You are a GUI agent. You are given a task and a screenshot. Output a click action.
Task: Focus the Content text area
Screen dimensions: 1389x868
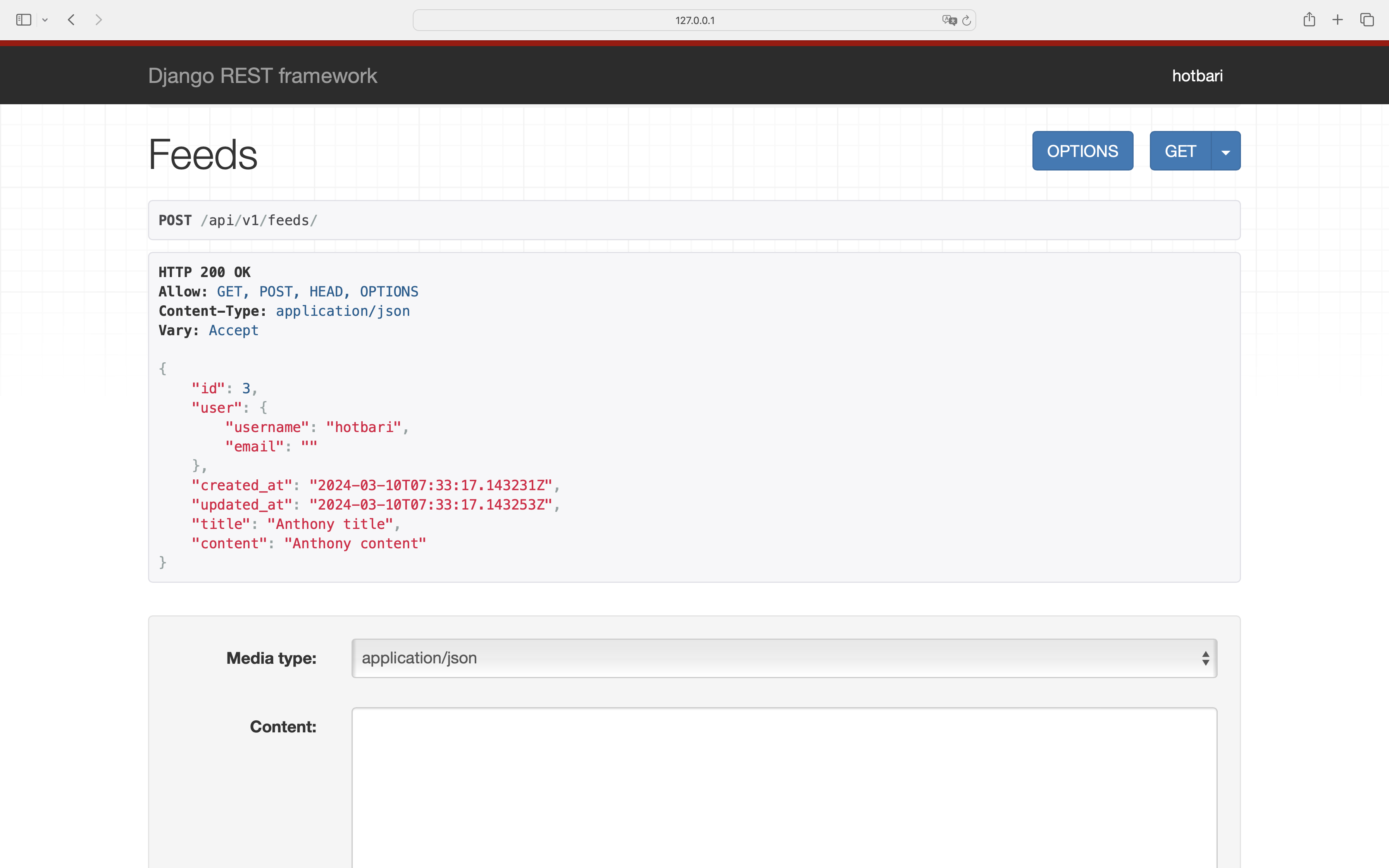click(x=784, y=788)
